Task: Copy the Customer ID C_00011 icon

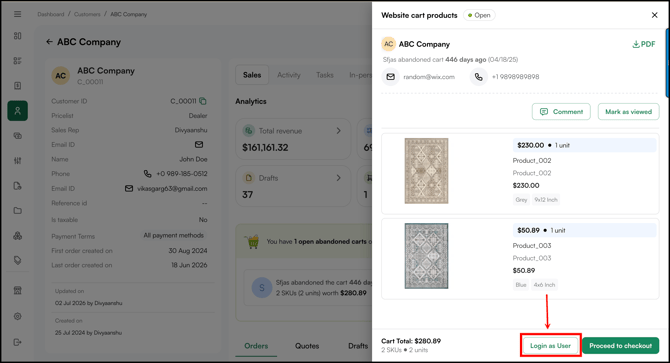Action: pos(203,101)
